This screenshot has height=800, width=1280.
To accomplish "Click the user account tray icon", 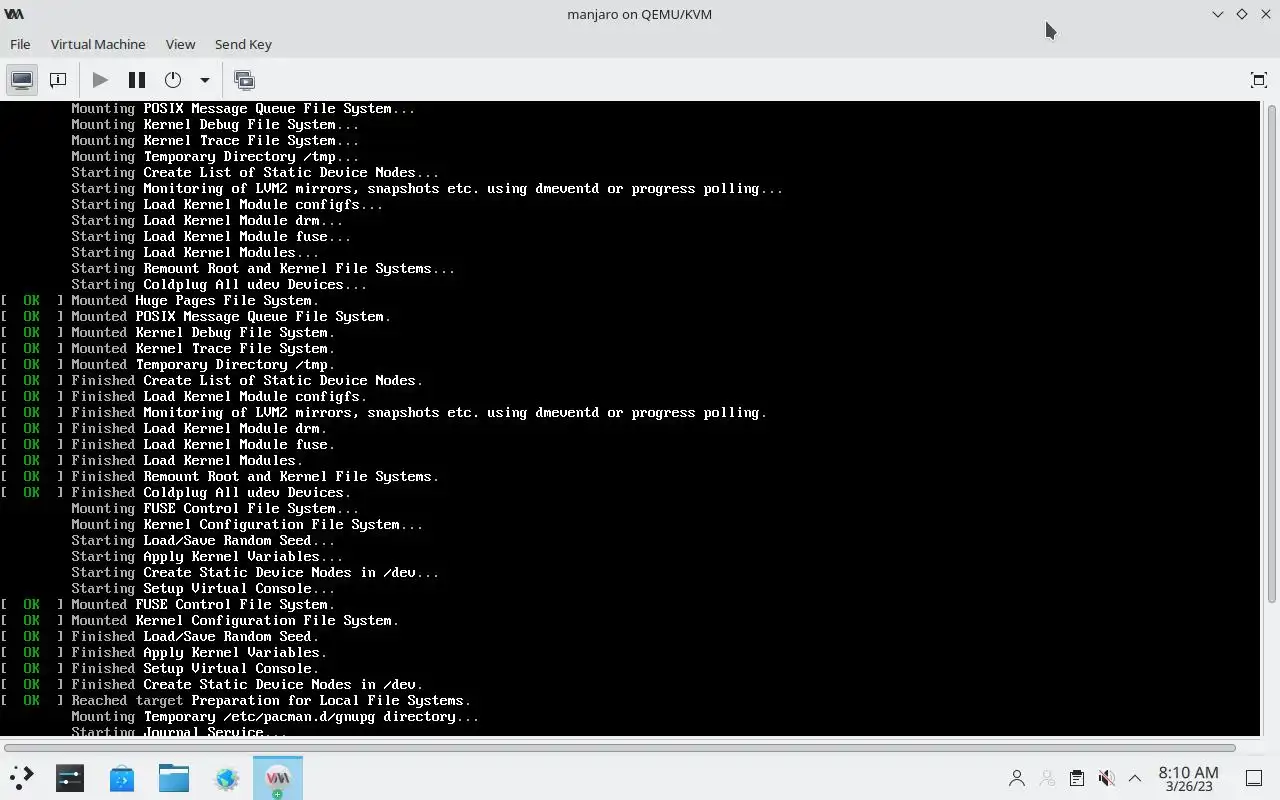I will pyautogui.click(x=1017, y=777).
